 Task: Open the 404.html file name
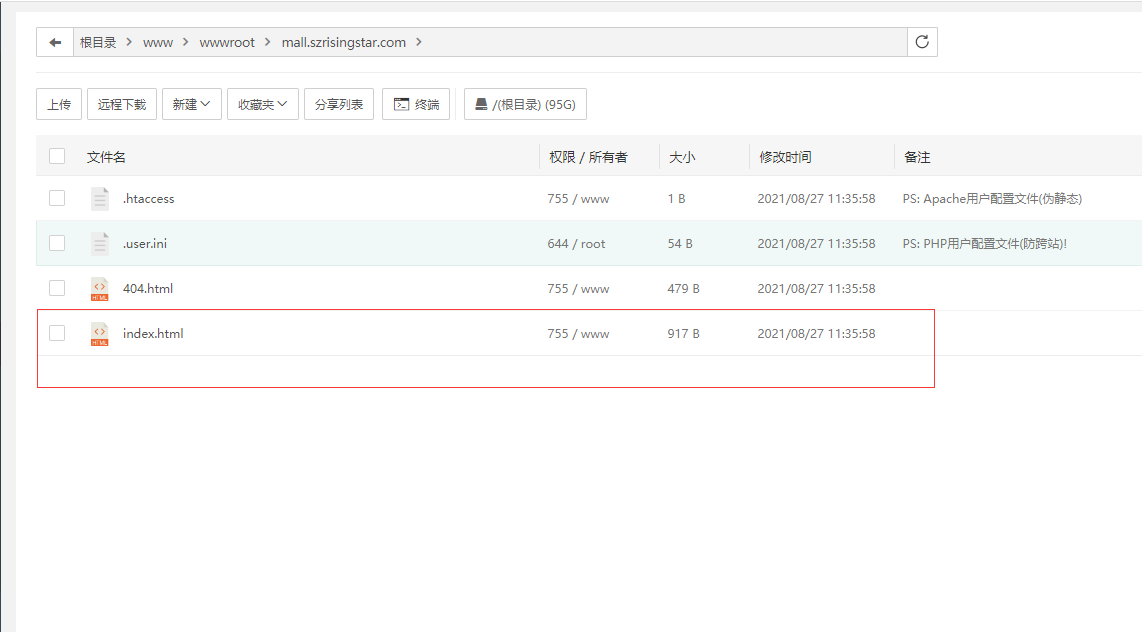pos(148,289)
